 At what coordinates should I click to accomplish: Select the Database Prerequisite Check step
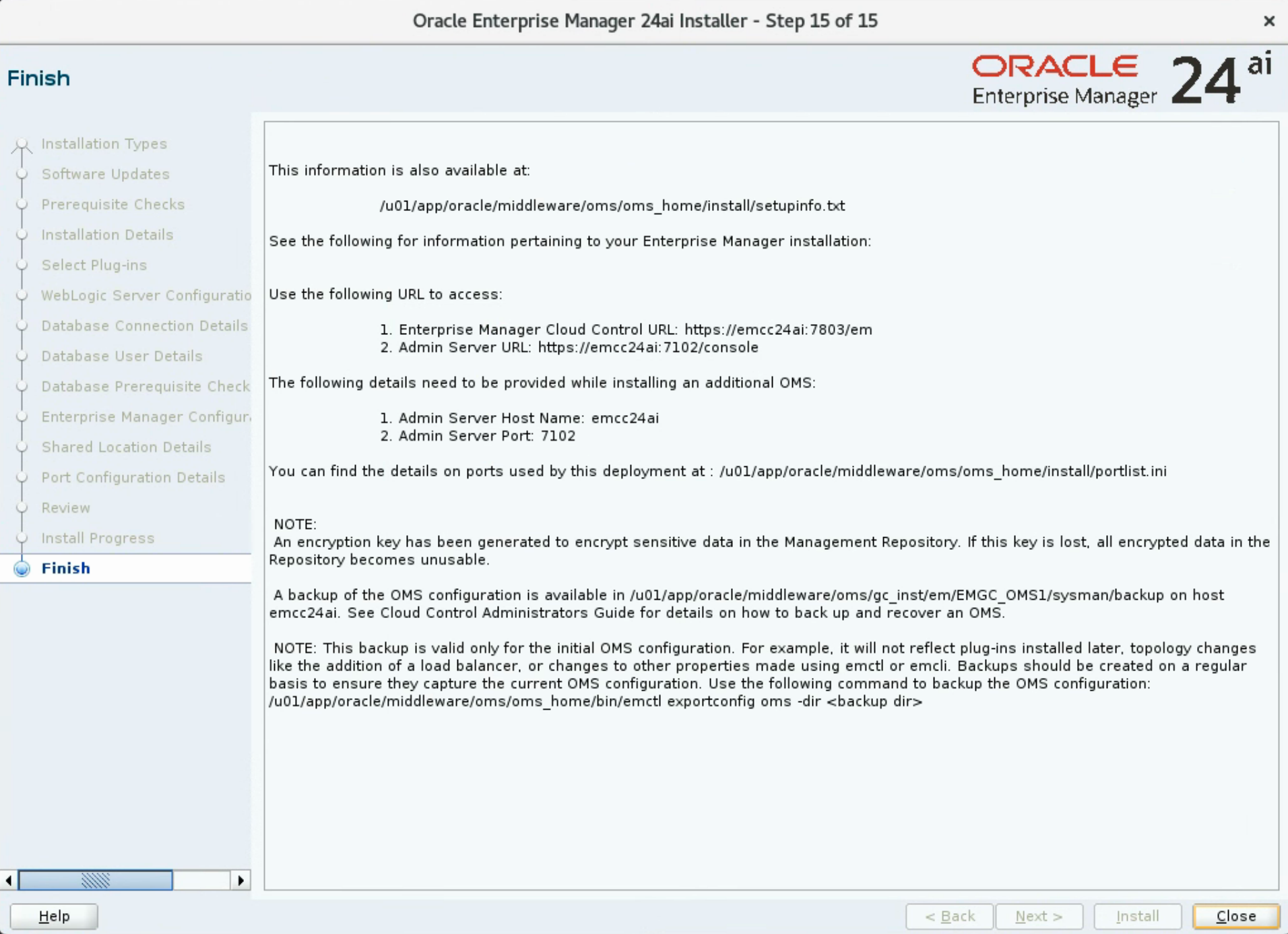[x=146, y=386]
